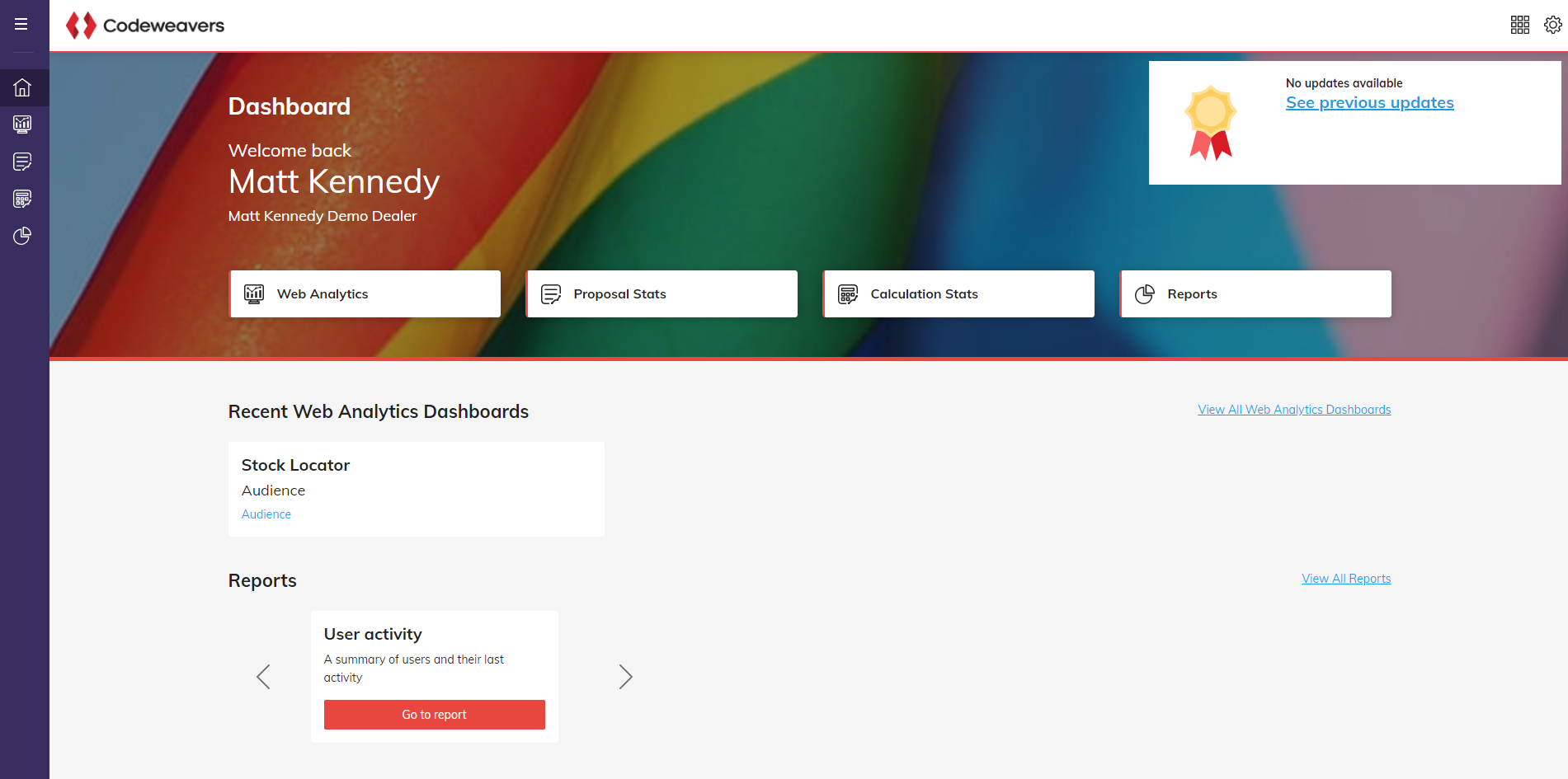This screenshot has height=779, width=1568.
Task: Open the apps grid icon
Action: click(x=1520, y=25)
